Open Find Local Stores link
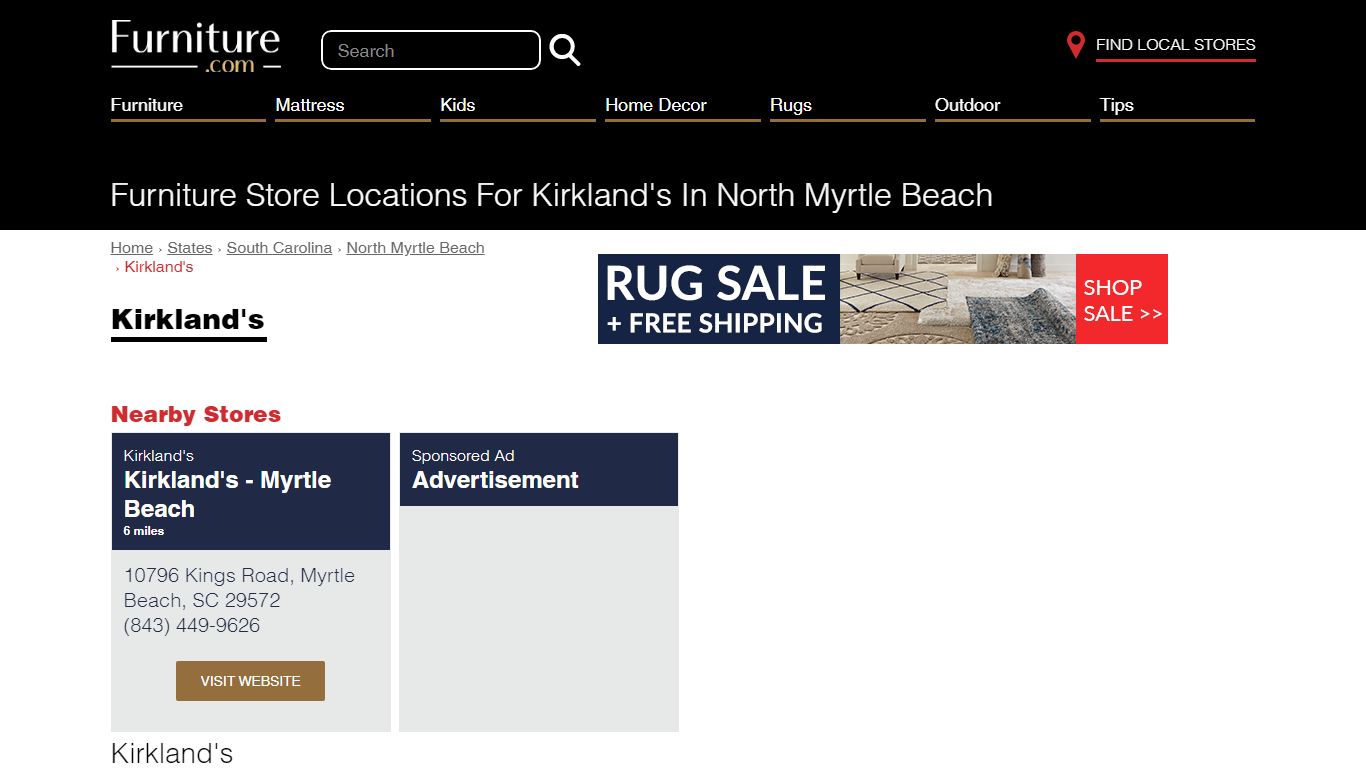 1175,45
